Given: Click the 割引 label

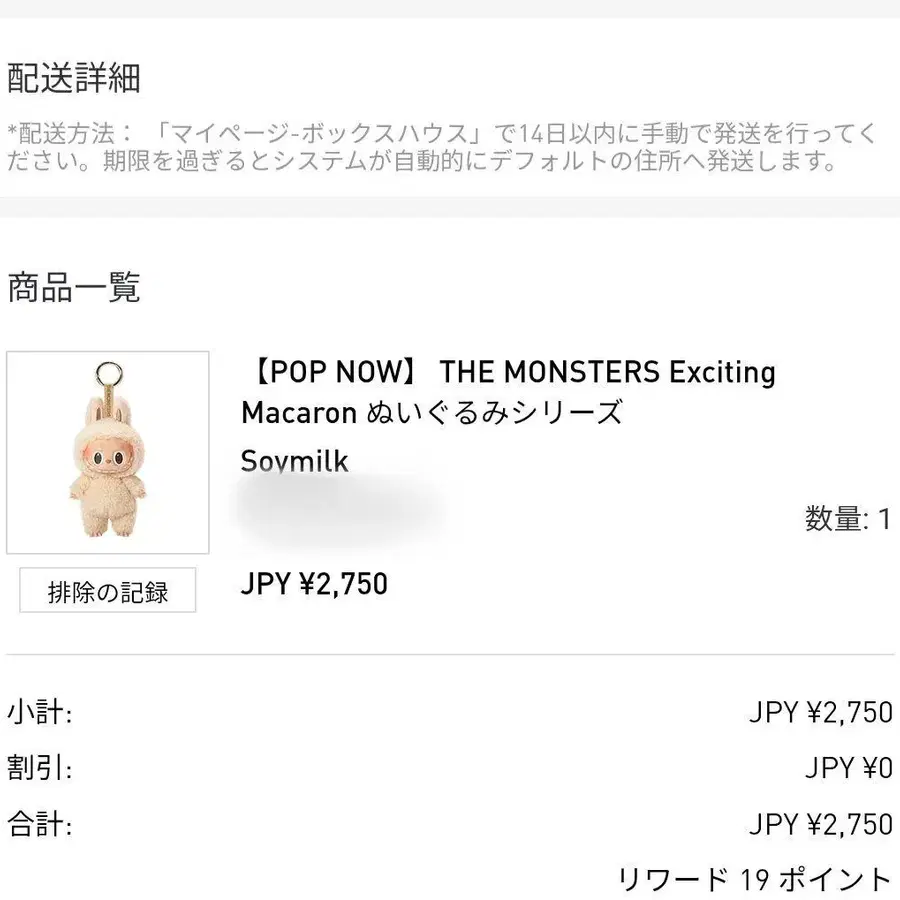Looking at the screenshot, I should [x=40, y=769].
